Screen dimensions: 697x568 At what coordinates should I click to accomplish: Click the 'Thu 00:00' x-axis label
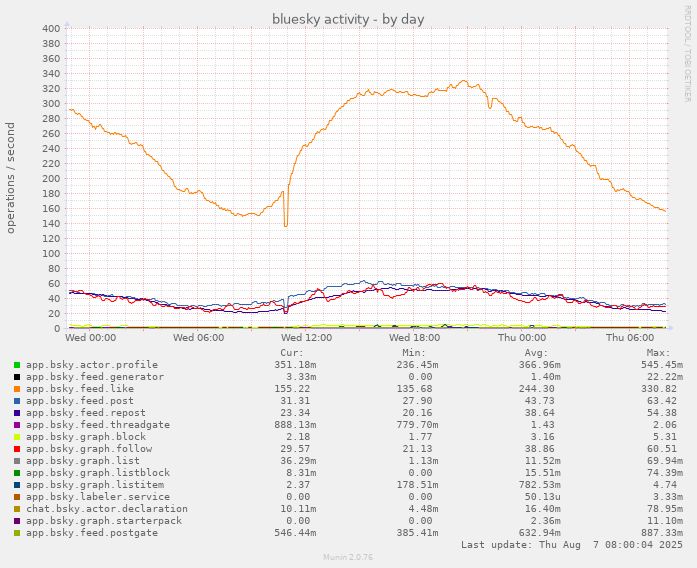[x=522, y=338]
